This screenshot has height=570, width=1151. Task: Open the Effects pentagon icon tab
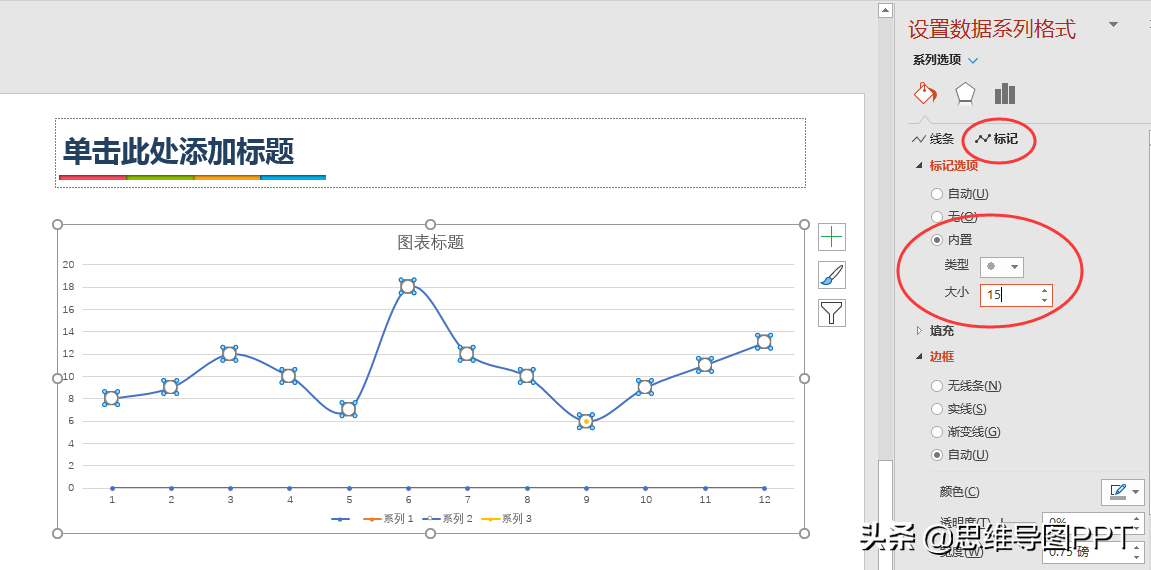pyautogui.click(x=965, y=93)
